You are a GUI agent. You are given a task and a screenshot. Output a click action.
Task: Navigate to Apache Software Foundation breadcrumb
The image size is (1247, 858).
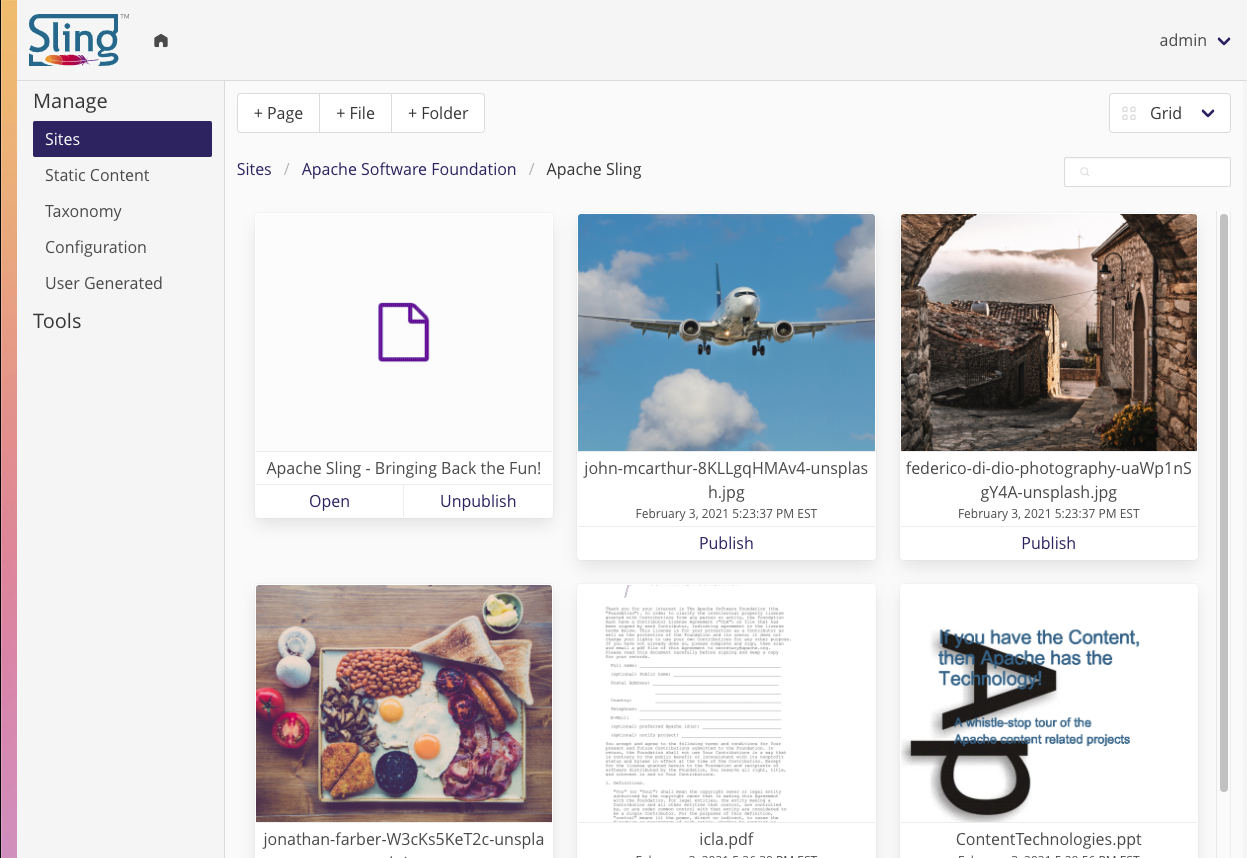[409, 169]
